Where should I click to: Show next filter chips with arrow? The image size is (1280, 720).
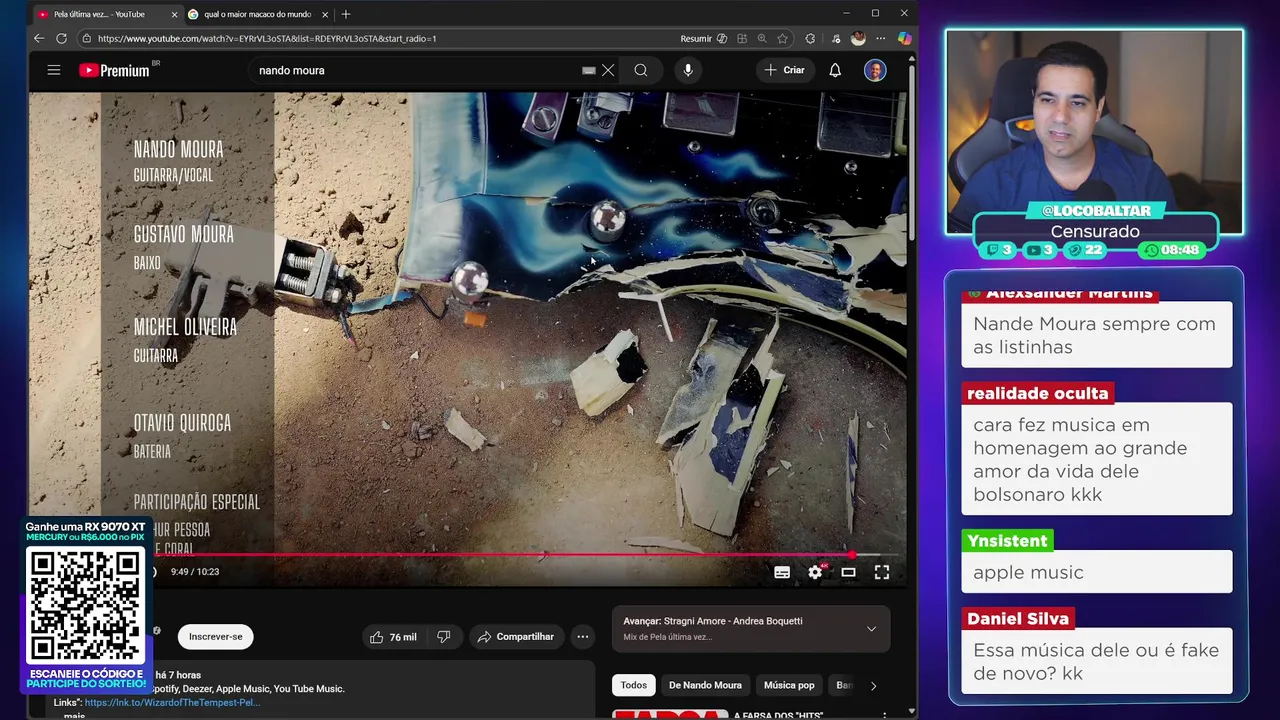point(873,685)
